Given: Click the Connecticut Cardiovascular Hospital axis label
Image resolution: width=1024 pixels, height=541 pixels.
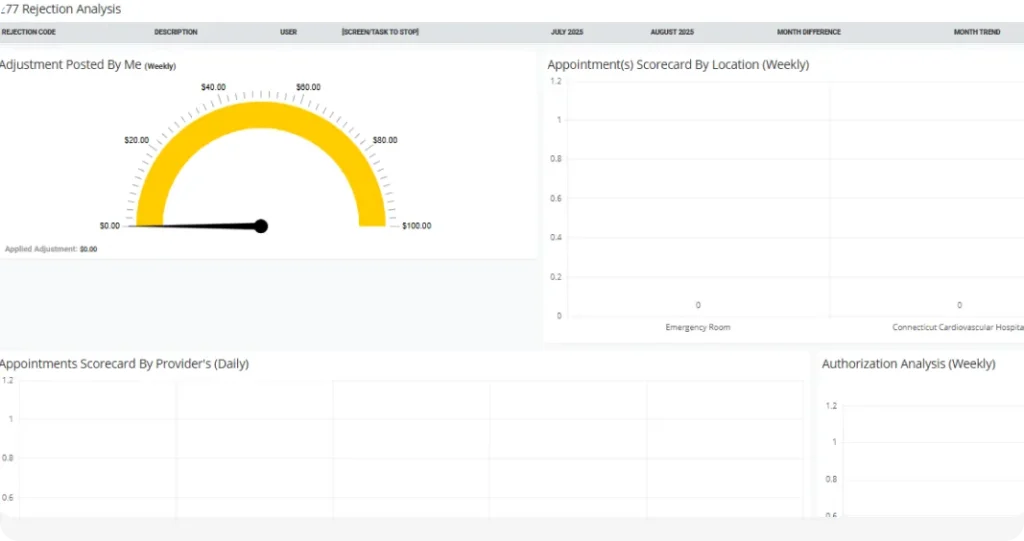Looking at the screenshot, I should (x=958, y=327).
